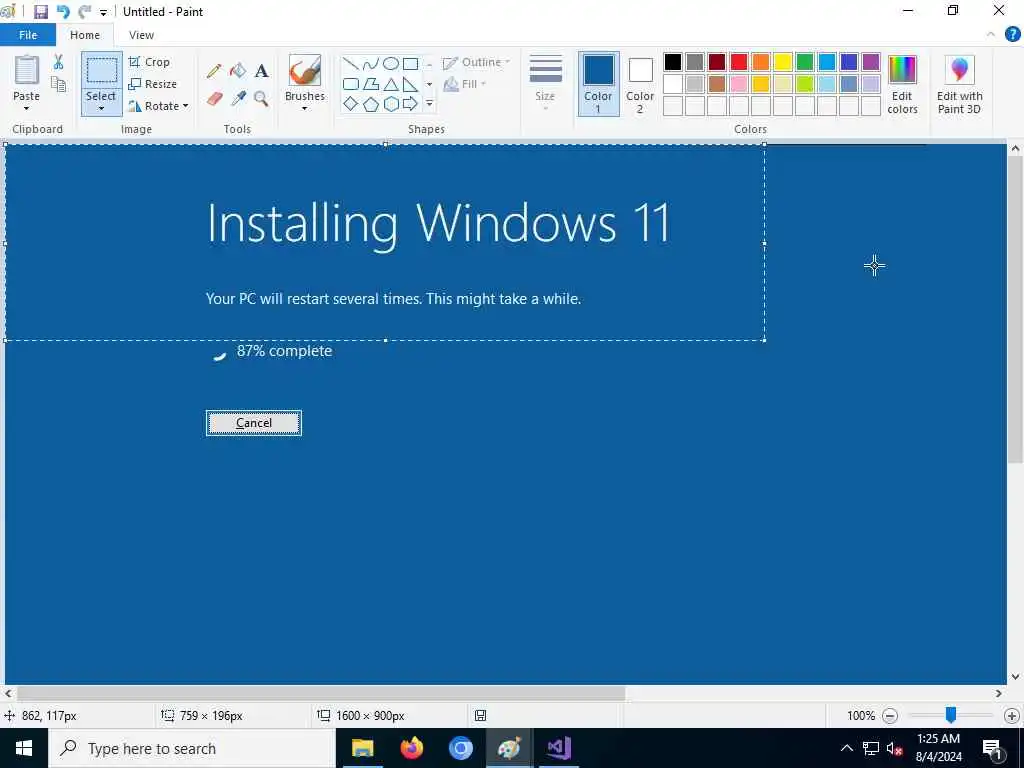
Task: Choose the Pentagon shape
Action: pos(370,104)
